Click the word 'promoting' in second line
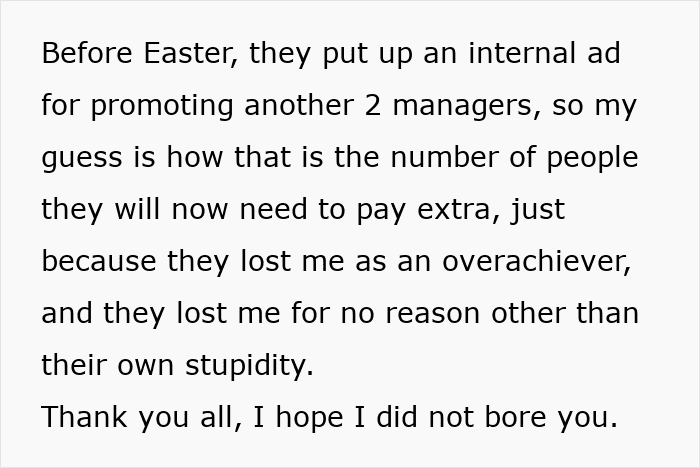The image size is (700, 468). (x=162, y=107)
